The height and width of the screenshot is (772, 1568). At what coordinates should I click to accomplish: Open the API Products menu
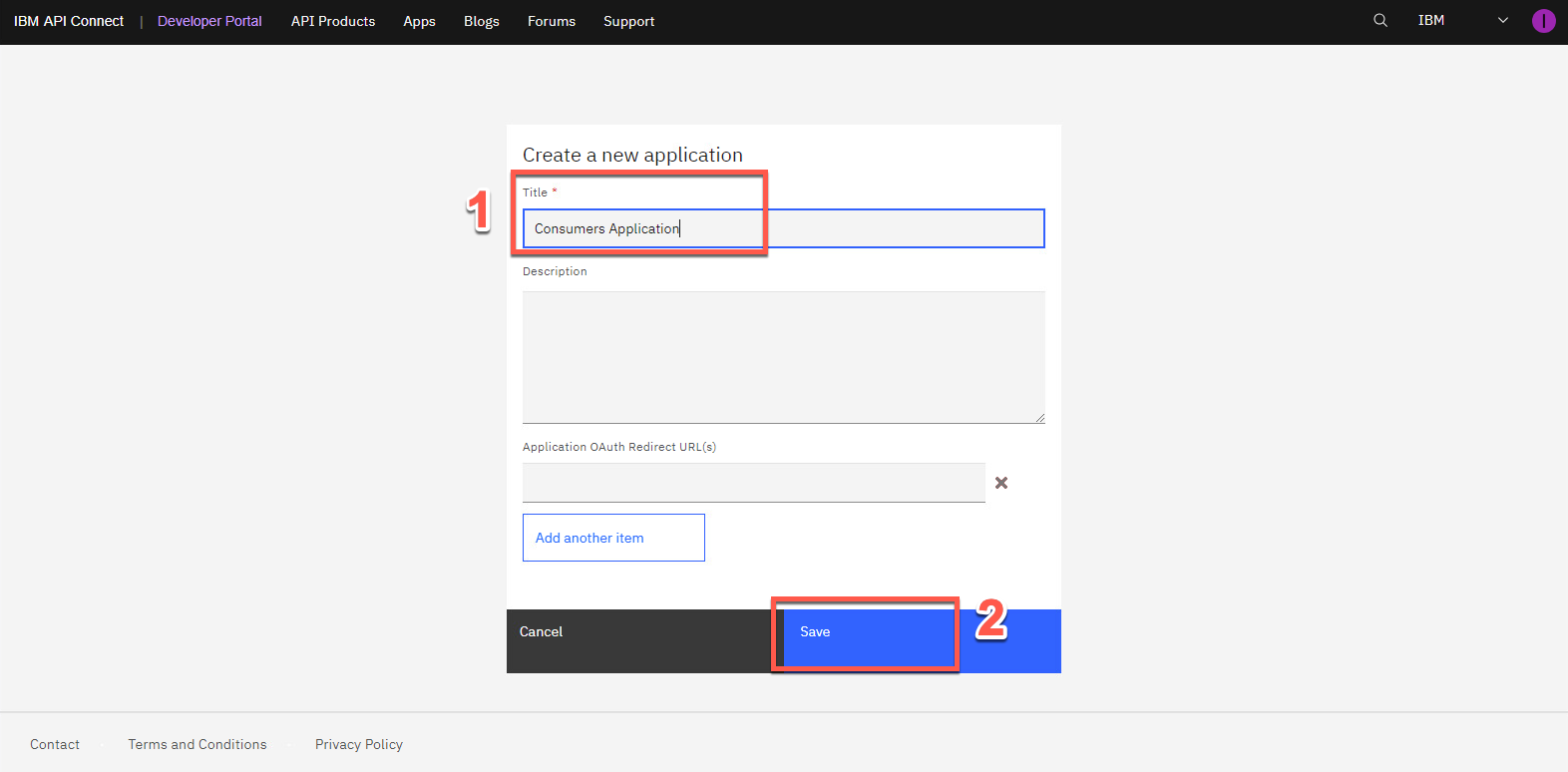(x=333, y=21)
